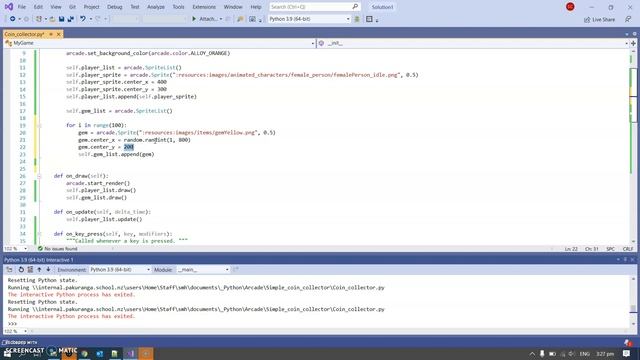Image resolution: width=640 pixels, height=360 pixels.
Task: Open the Analyze menu
Action: [x=156, y=7]
